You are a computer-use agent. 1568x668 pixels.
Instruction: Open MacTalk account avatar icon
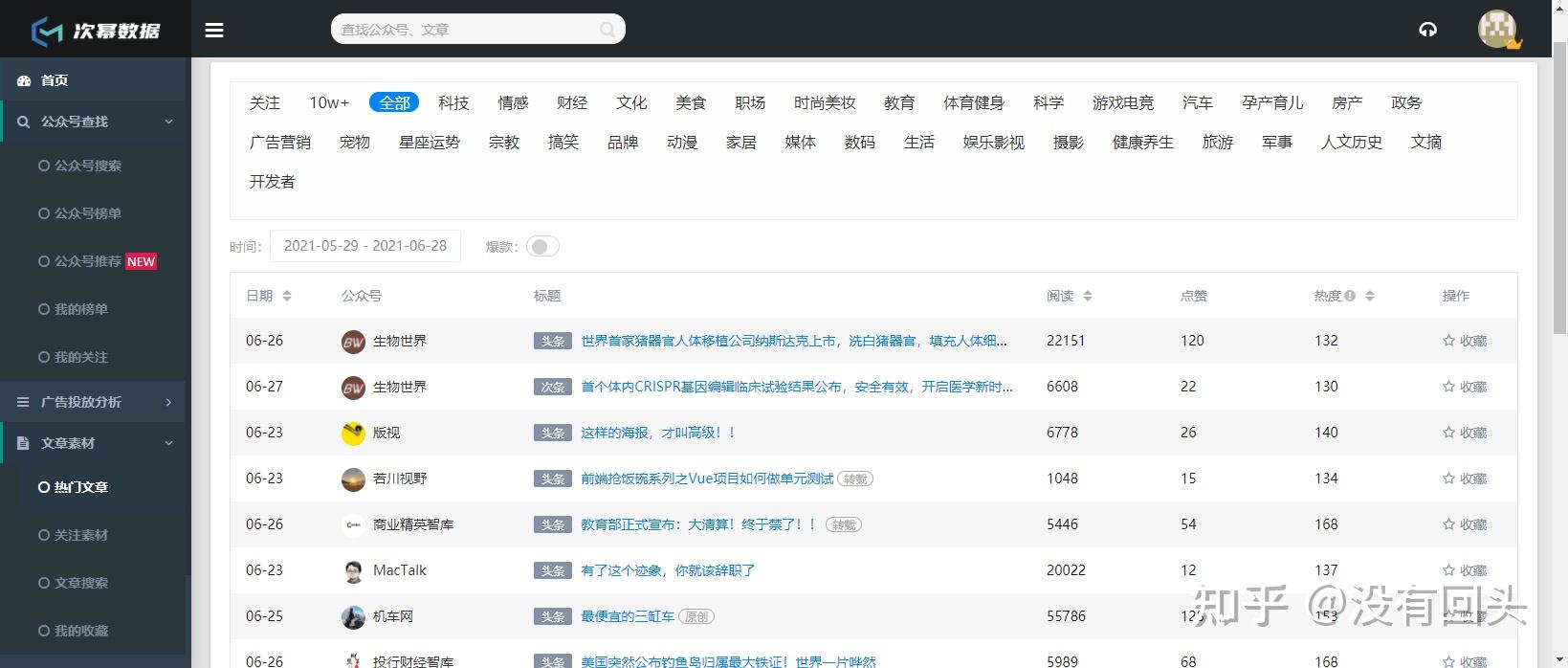pos(353,571)
